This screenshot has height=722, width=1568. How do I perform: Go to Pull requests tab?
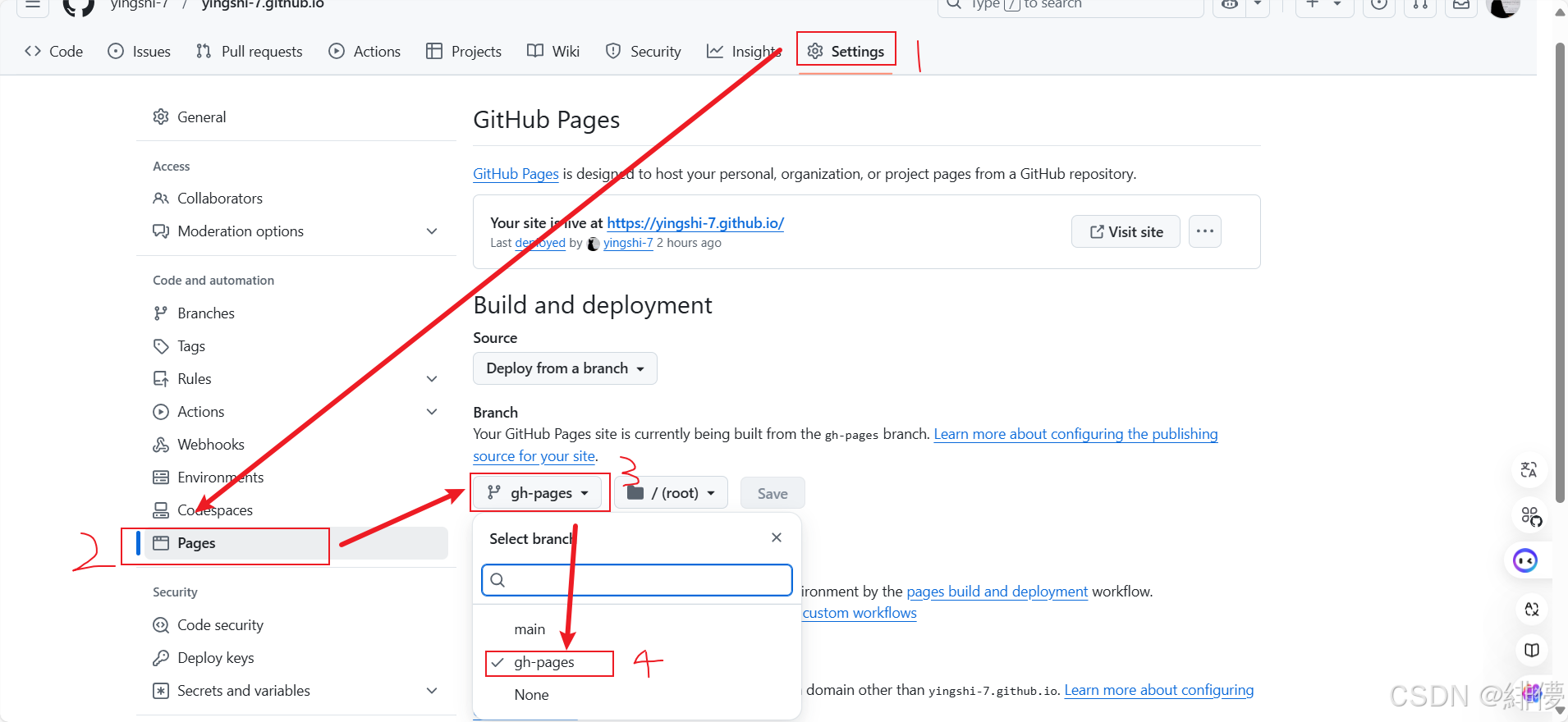250,51
